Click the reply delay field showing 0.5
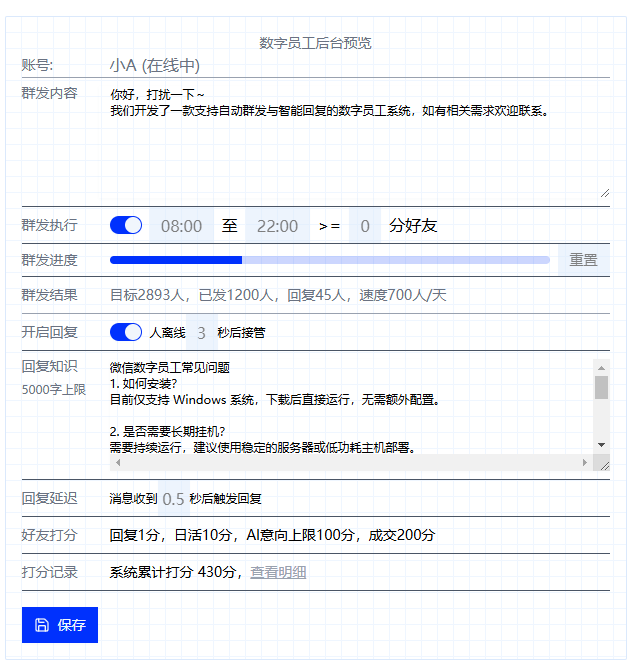633x672 pixels. 174,498
